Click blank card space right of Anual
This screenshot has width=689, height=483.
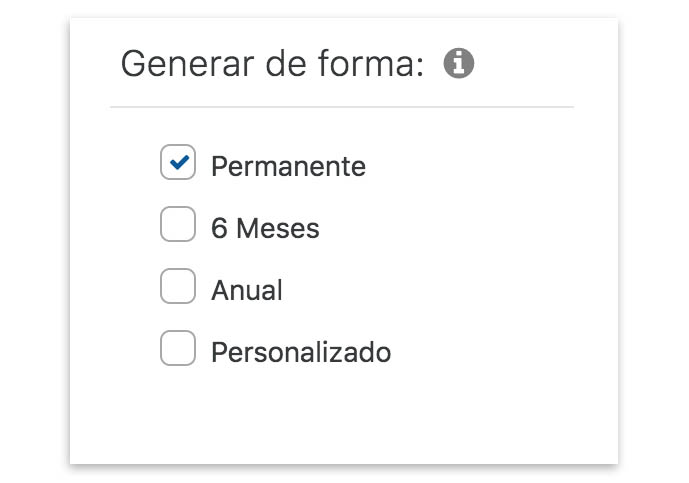pyautogui.click(x=439, y=291)
